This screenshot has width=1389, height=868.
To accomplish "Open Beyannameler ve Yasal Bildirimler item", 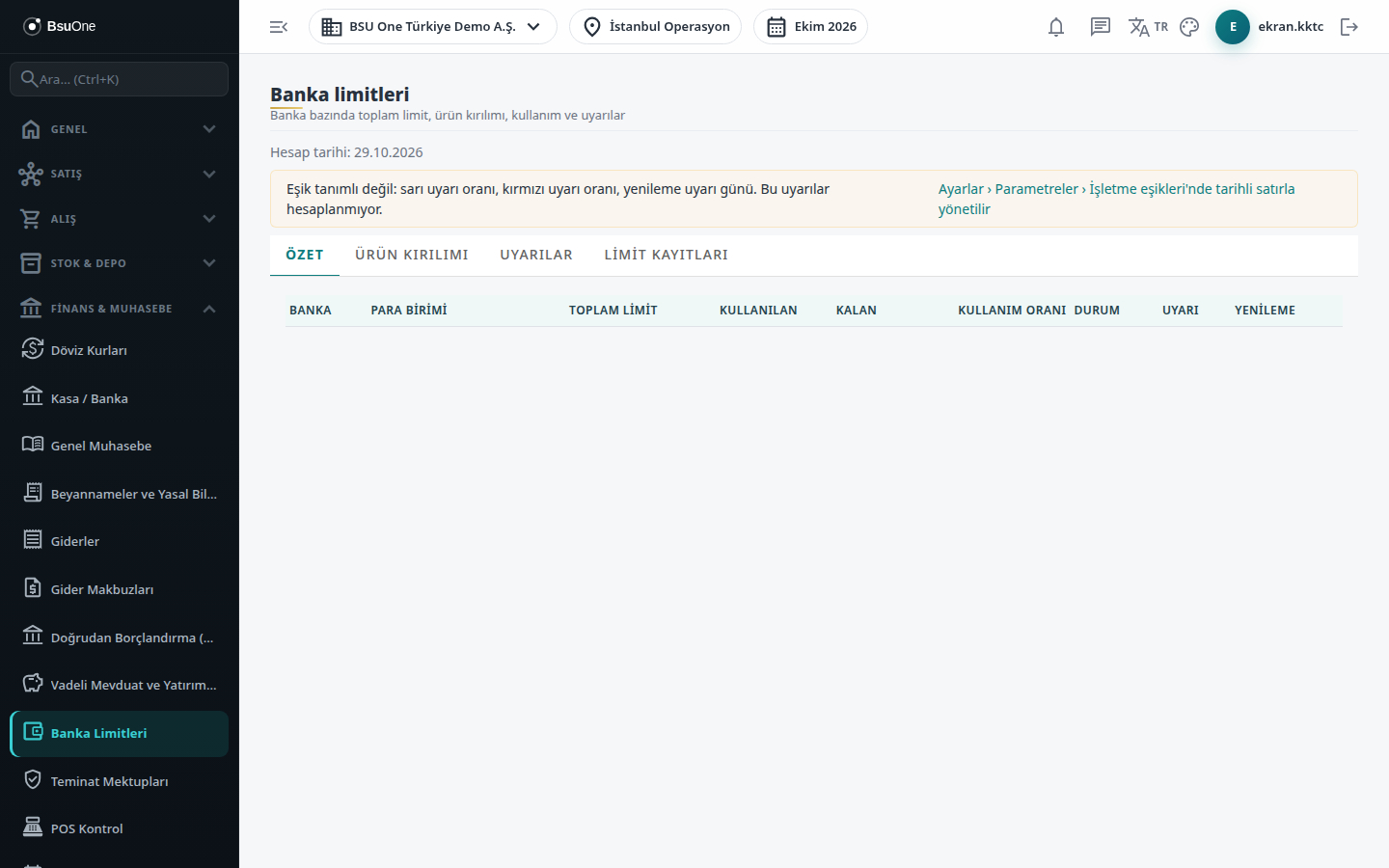I will (x=120, y=494).
